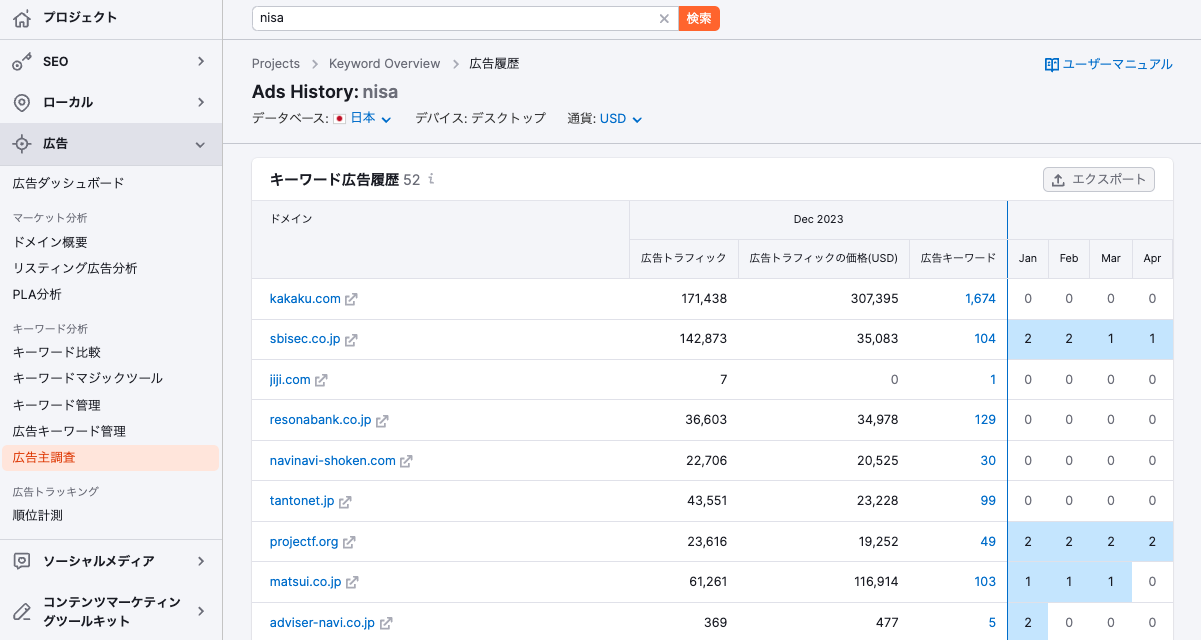This screenshot has width=1201, height=640.
Task: Open the projectf.org domain link
Action: (x=304, y=542)
